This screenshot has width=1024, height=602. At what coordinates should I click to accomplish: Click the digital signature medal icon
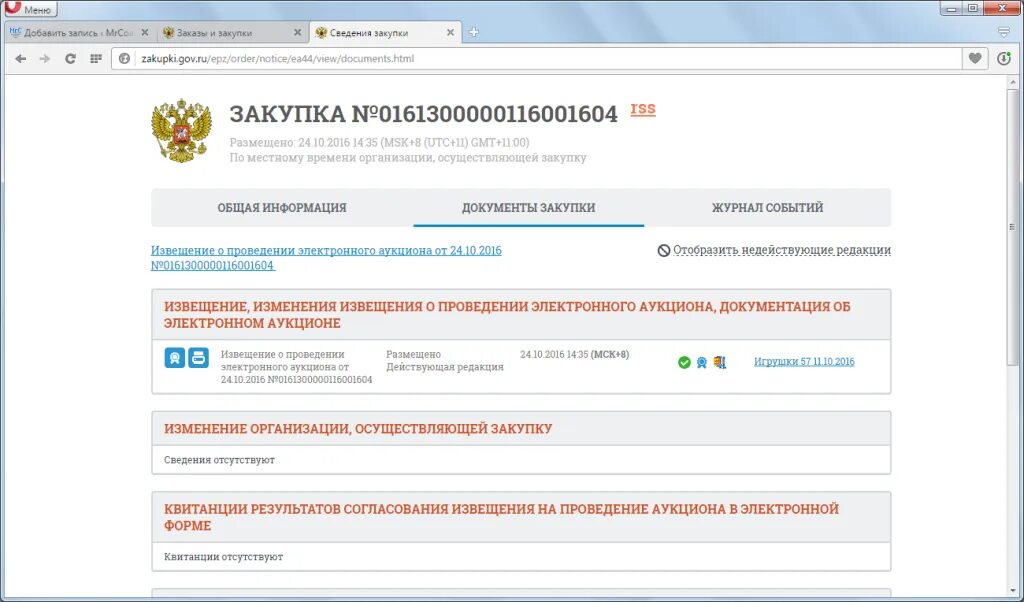coord(702,363)
